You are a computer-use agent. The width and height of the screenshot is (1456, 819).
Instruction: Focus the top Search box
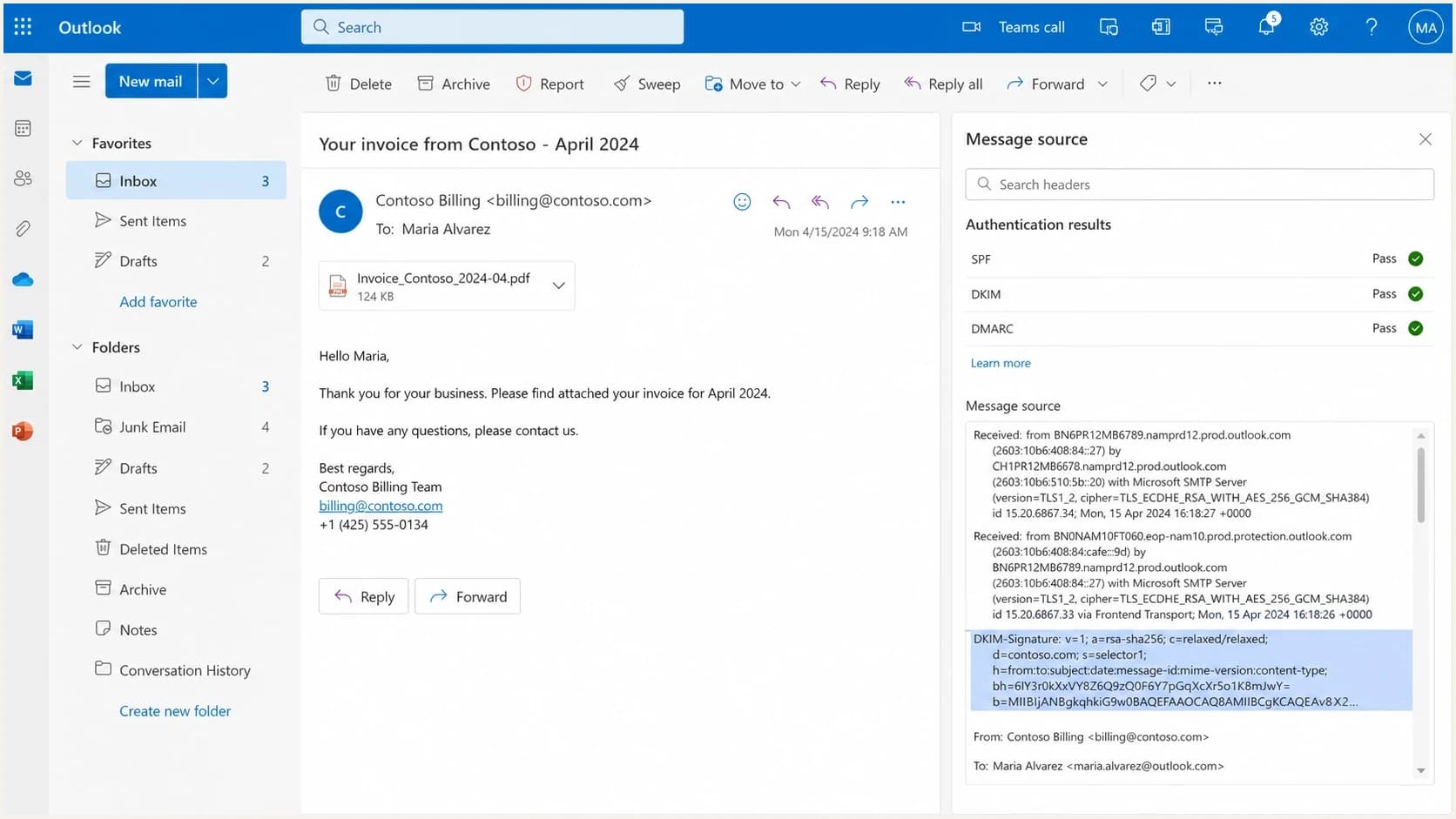click(x=492, y=27)
